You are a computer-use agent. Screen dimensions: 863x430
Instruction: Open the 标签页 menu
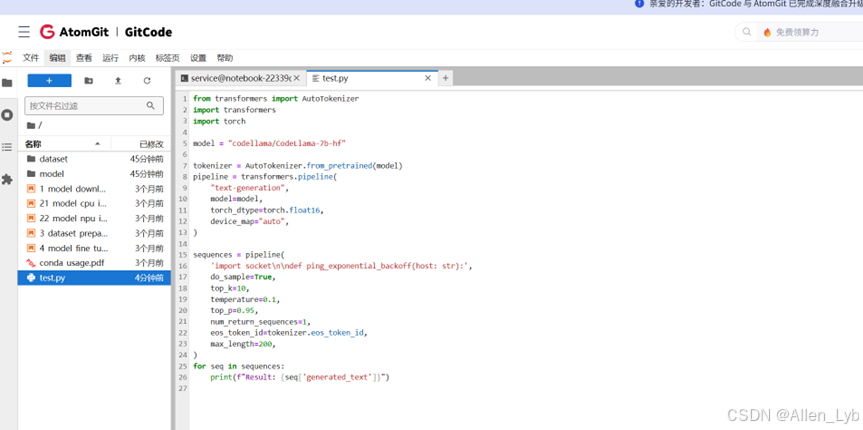167,58
